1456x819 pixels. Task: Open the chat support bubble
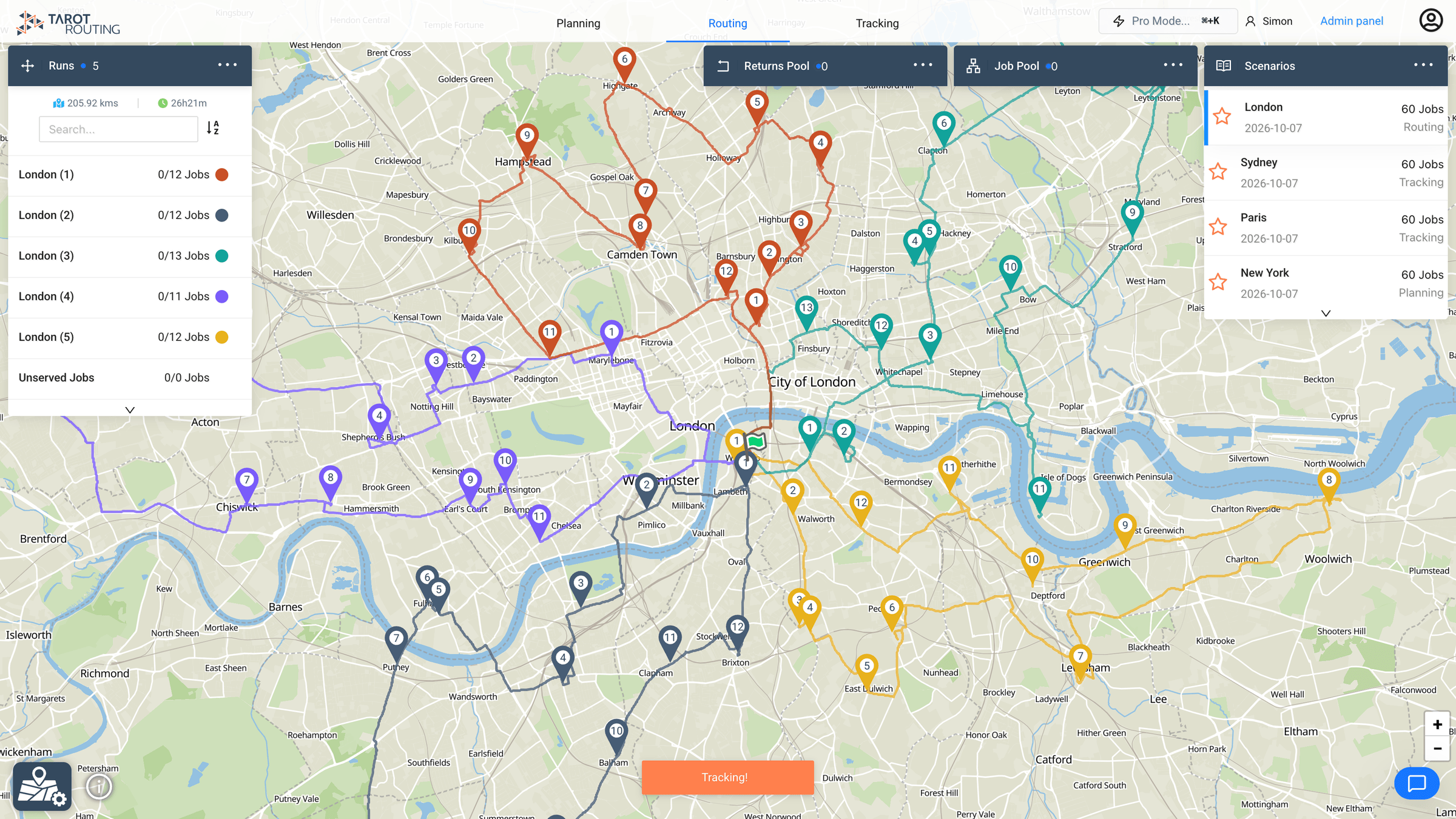click(1417, 783)
